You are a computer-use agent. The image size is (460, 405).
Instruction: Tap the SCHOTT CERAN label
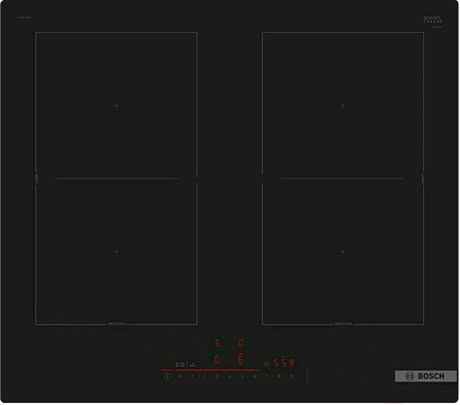433,20
